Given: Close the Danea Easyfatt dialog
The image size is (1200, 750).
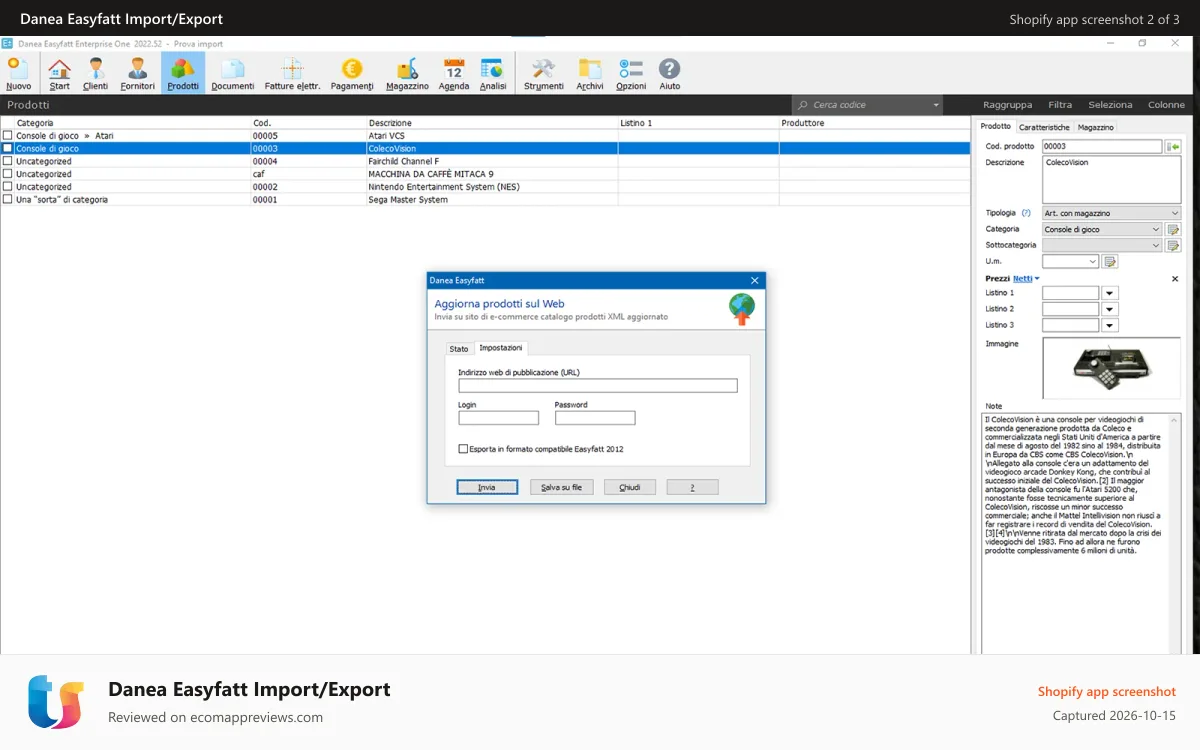Looking at the screenshot, I should click(755, 281).
